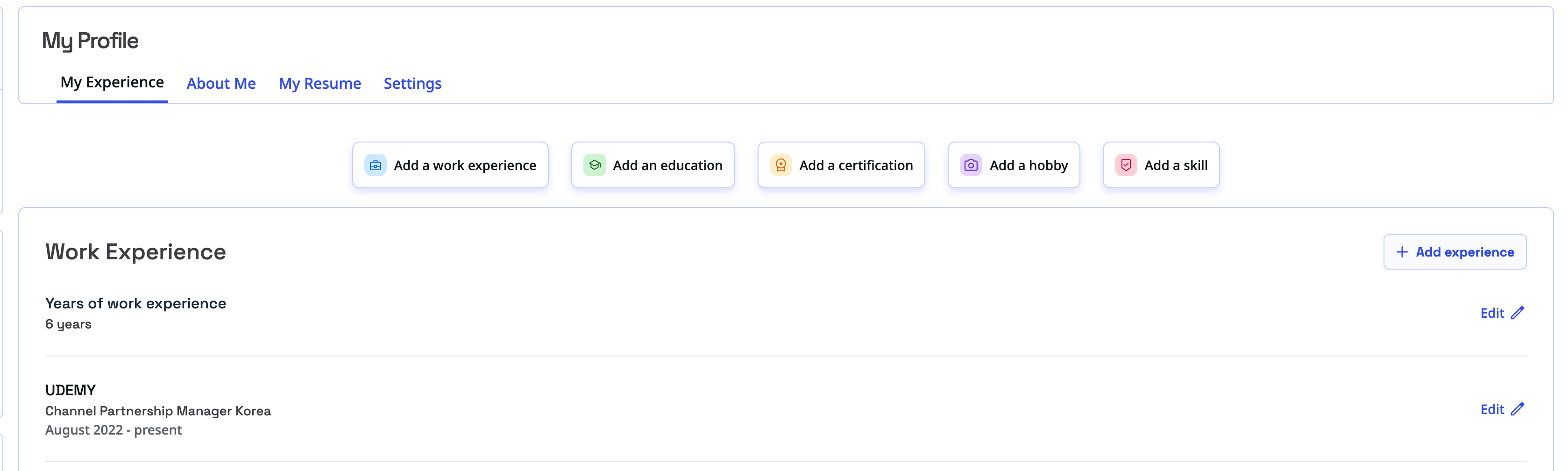Screen dimensions: 1568x471
Task: Click the certification ribbon badge icon
Action: (x=780, y=165)
